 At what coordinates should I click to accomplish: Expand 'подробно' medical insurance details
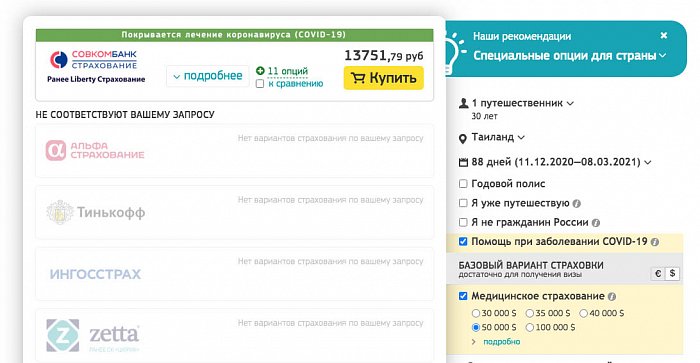tap(501, 342)
